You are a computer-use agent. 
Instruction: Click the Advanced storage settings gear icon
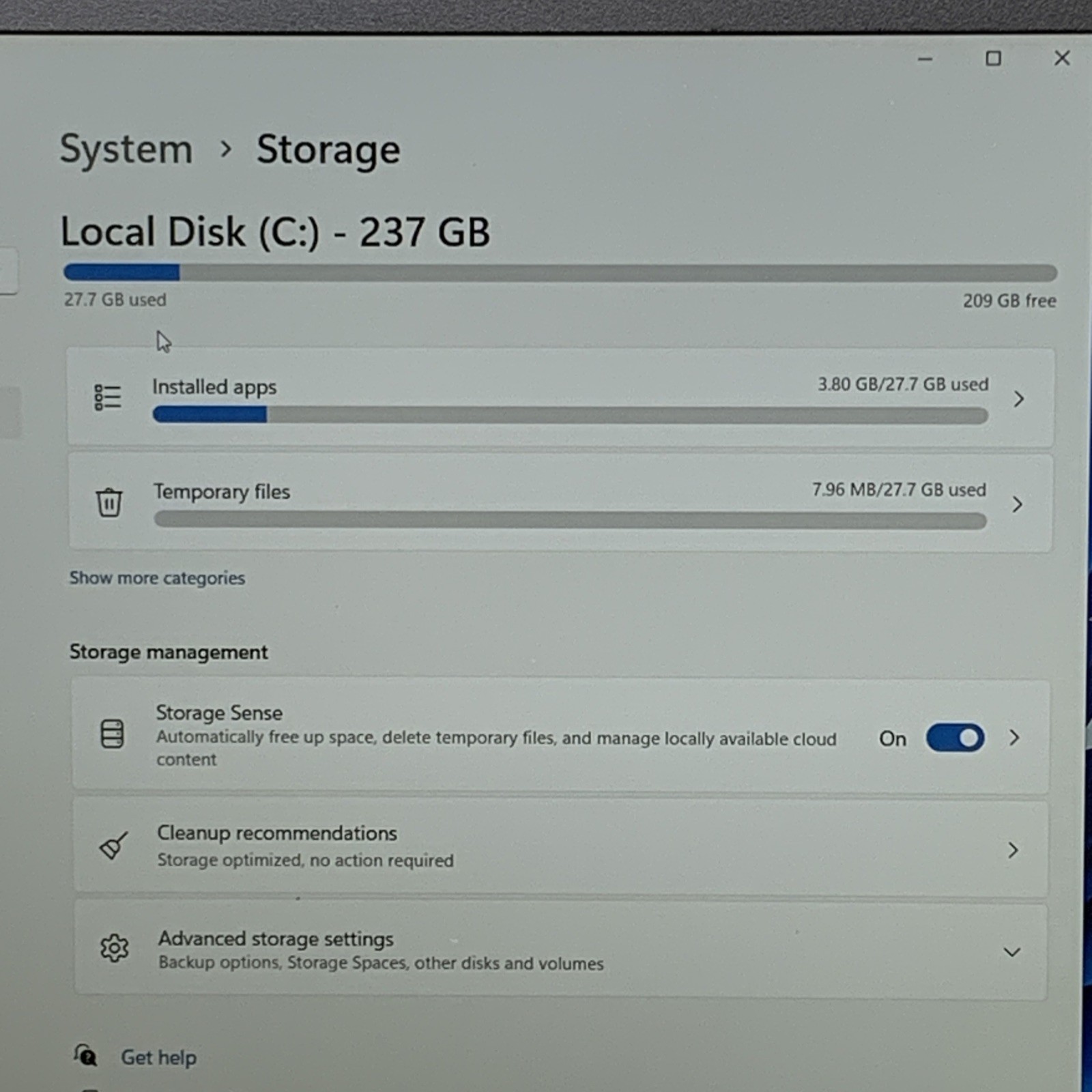point(114,948)
